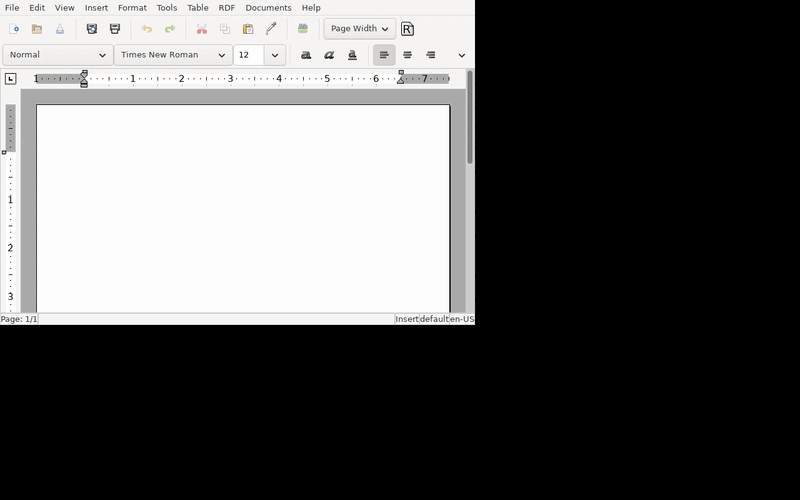
Task: Open a file using the folder icon
Action: tap(37, 29)
